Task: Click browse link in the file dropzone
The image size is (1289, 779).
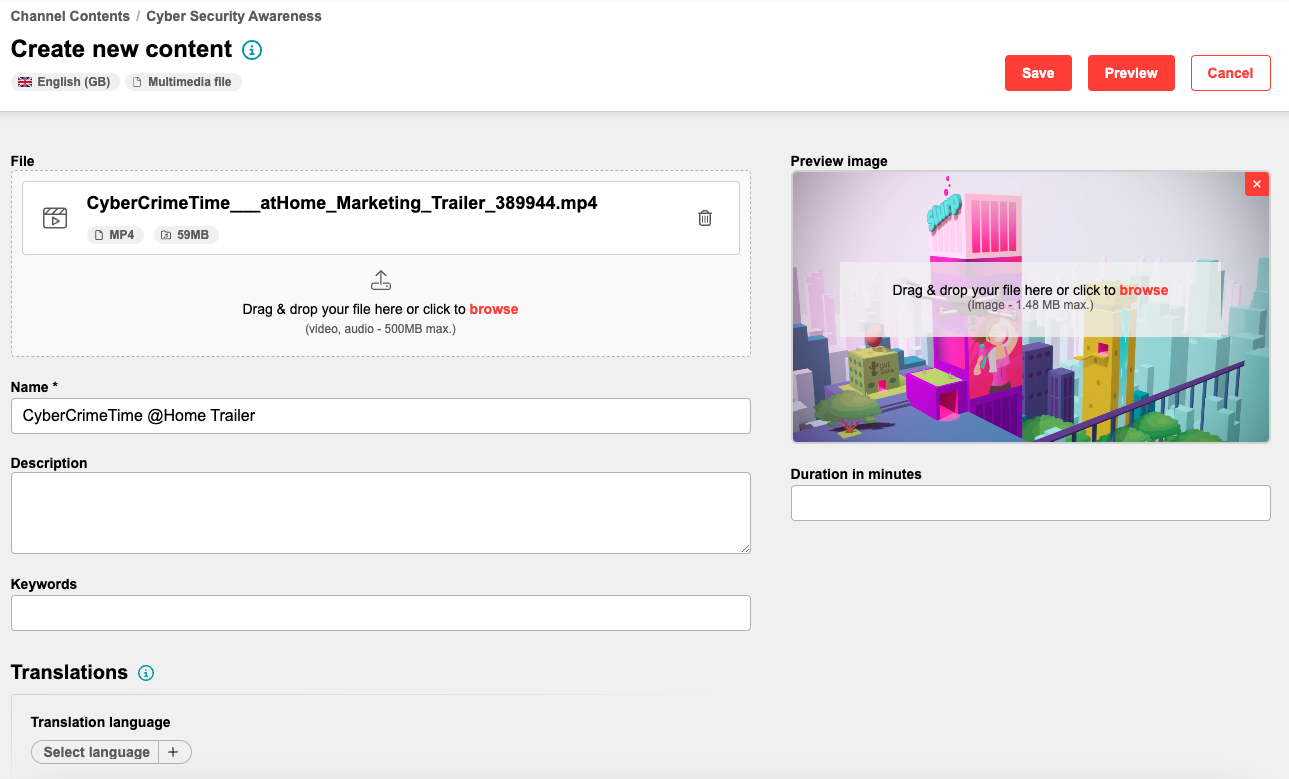Action: pyautogui.click(x=494, y=309)
